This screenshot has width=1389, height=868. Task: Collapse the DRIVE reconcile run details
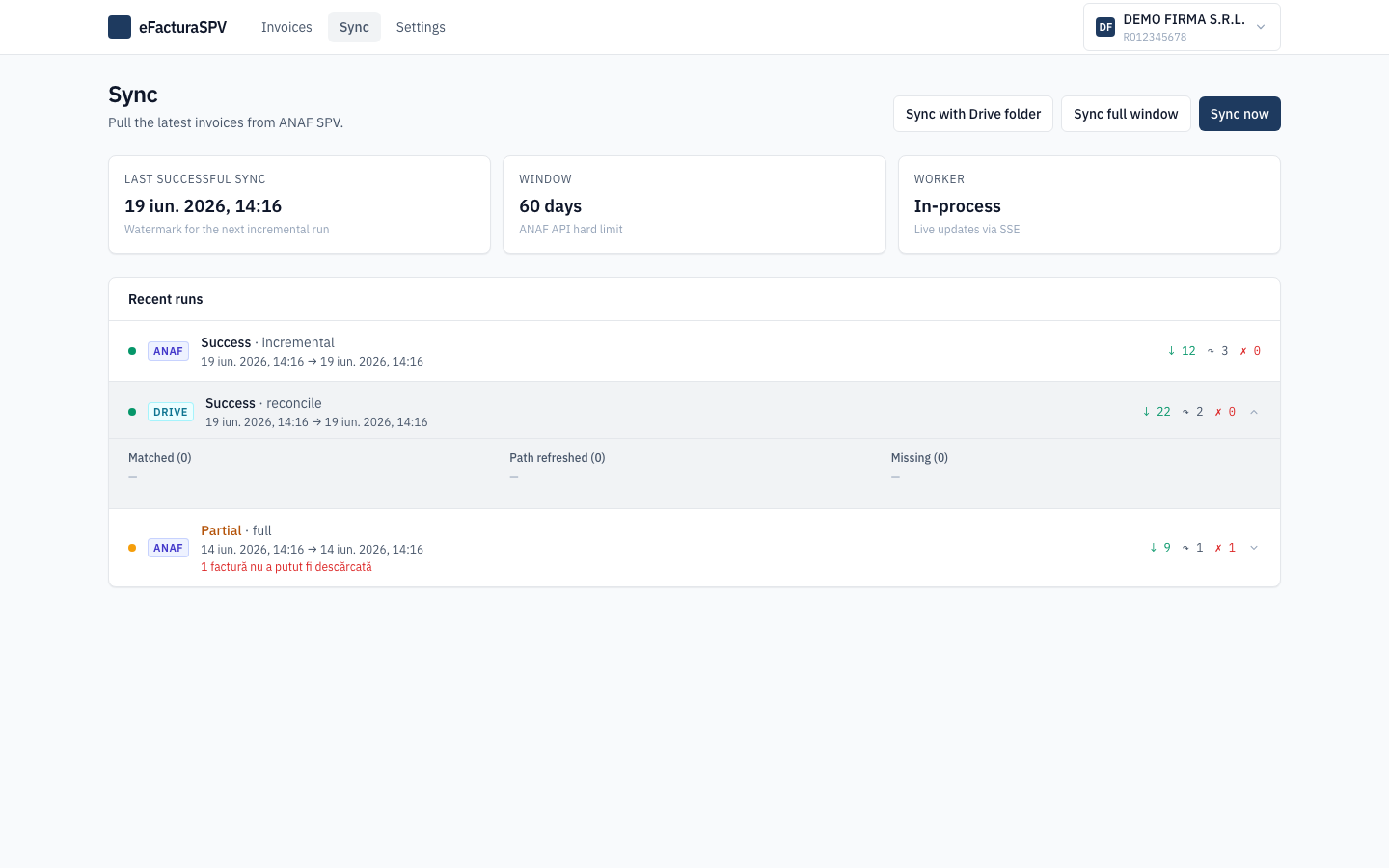(x=1254, y=412)
